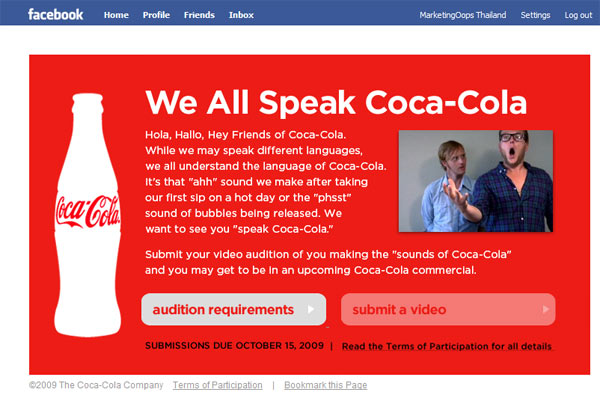Click the white Coca-Cola bottle image
The image size is (600, 401).
88,215
